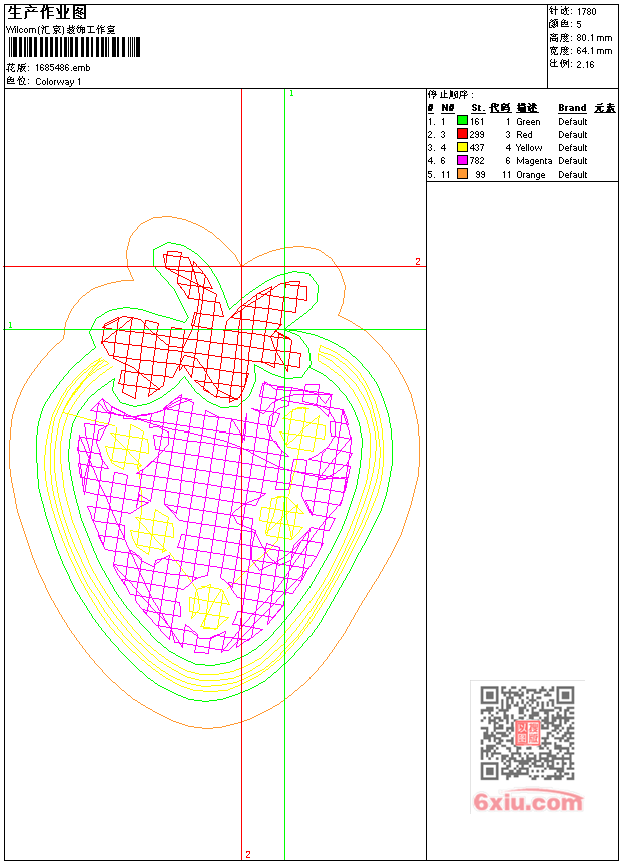Viewport: 620px width, 861px height.
Task: Click the Brand column header
Action: (x=572, y=108)
